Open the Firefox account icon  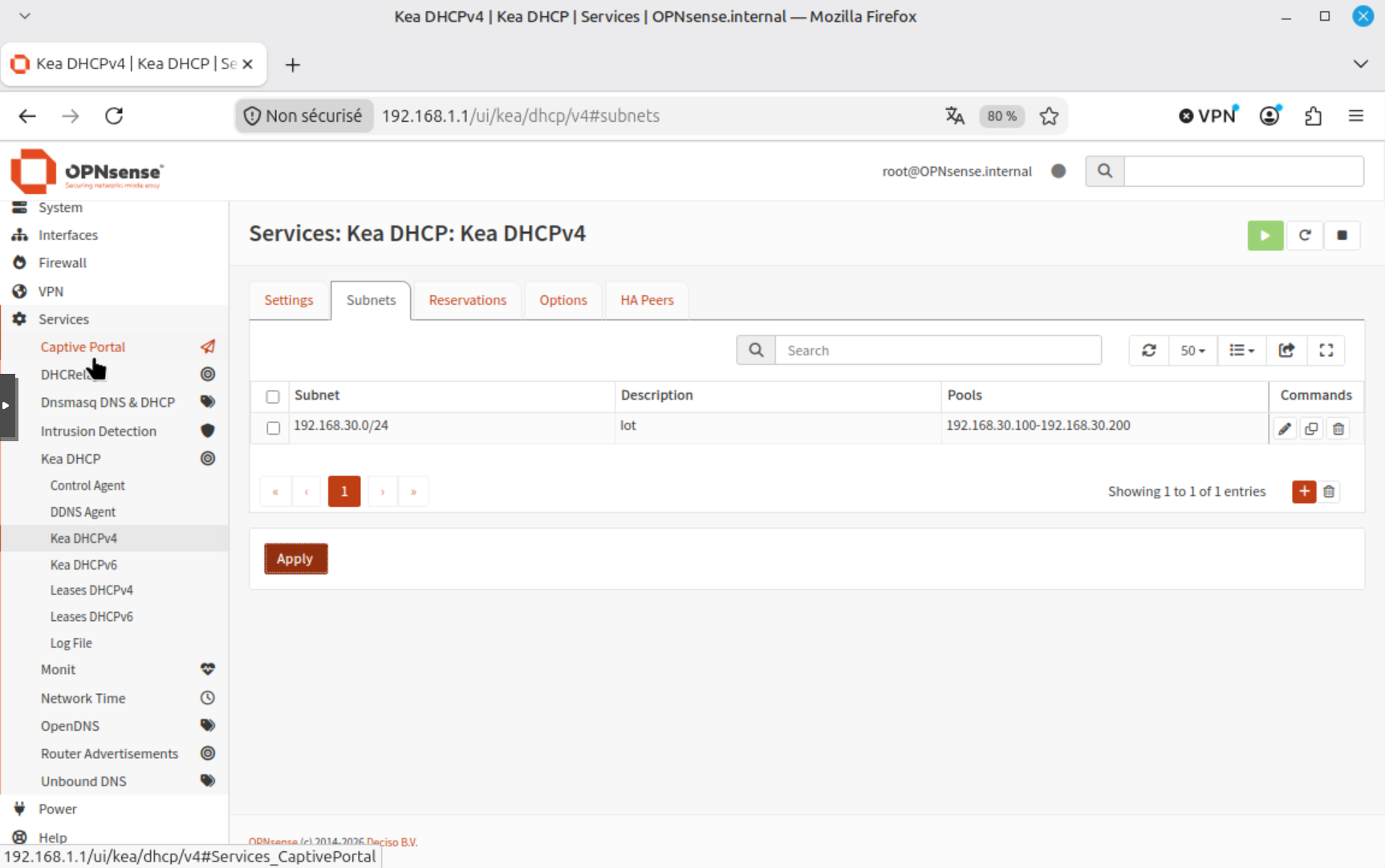click(x=1269, y=116)
